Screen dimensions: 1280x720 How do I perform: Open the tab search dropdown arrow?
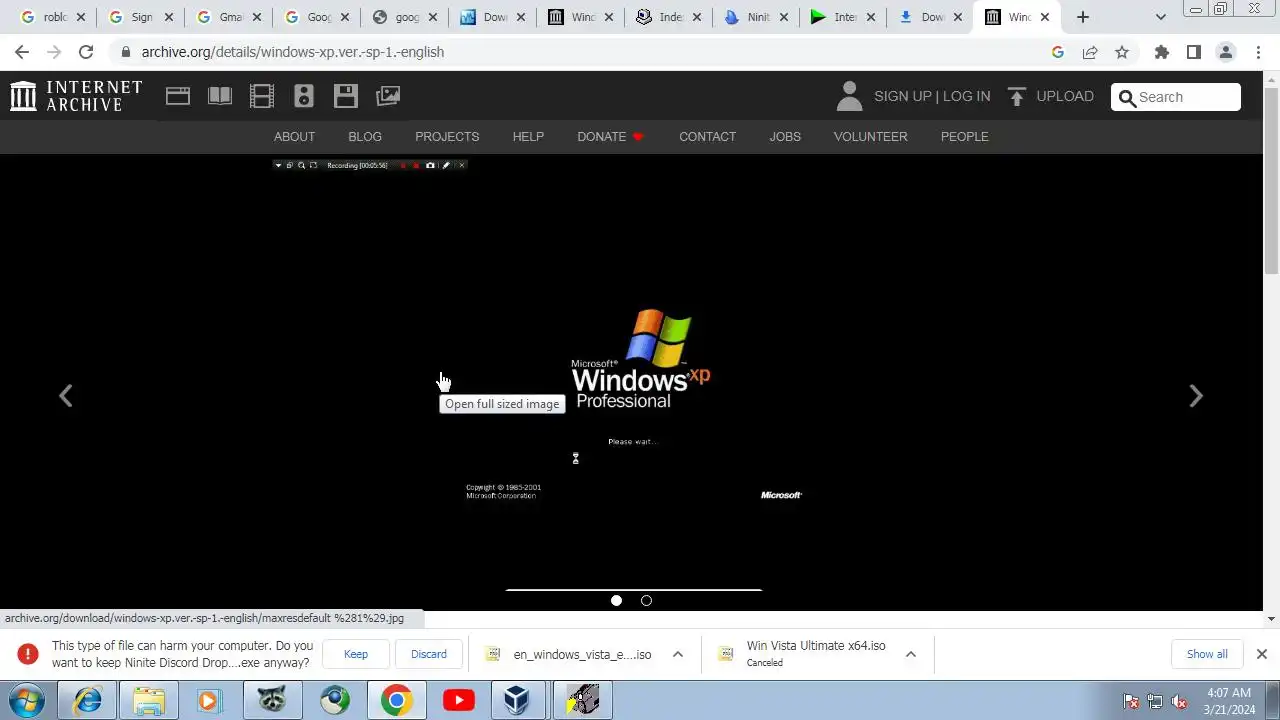1160,17
